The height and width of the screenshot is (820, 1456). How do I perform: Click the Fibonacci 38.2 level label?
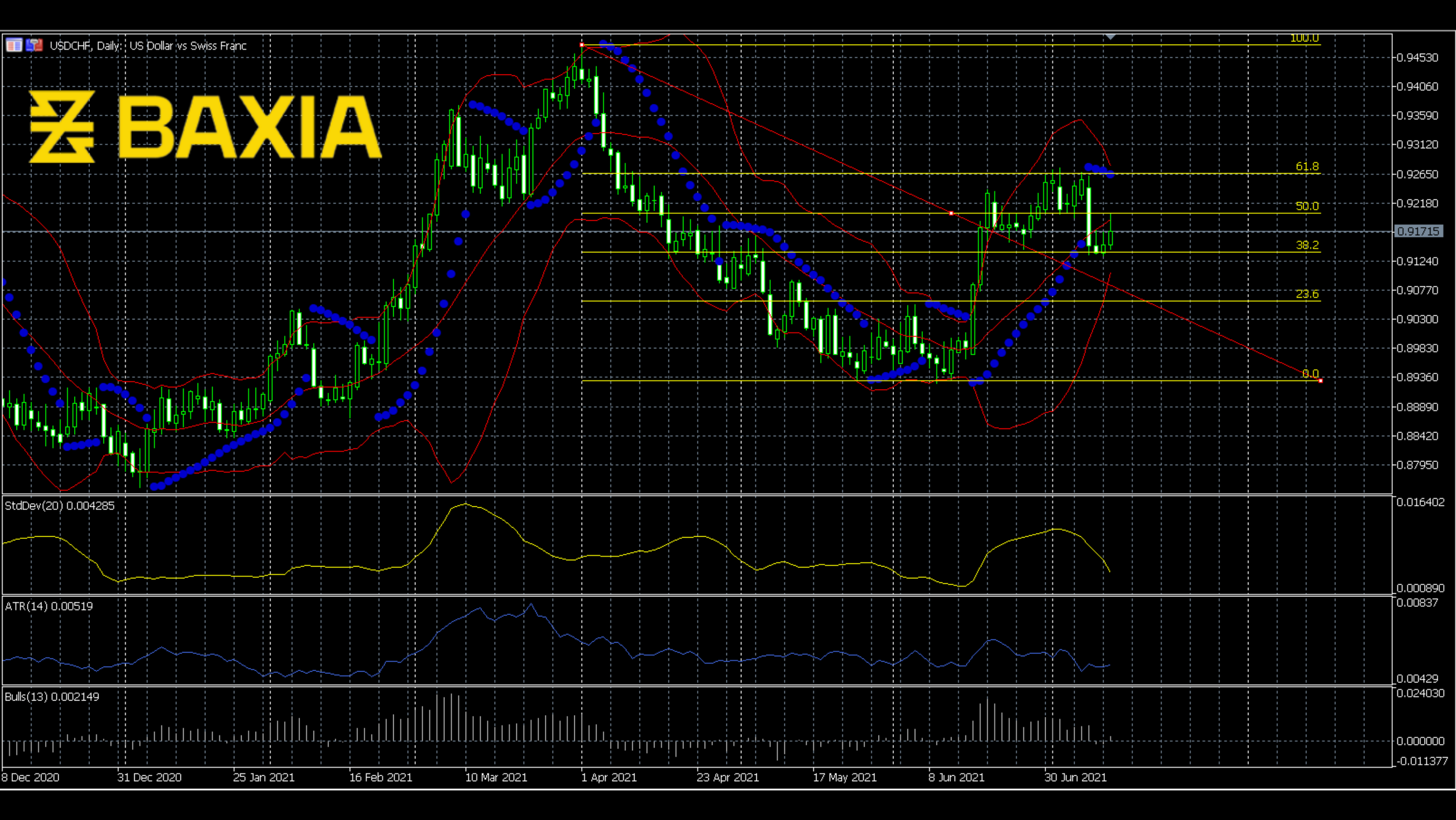coord(1307,245)
